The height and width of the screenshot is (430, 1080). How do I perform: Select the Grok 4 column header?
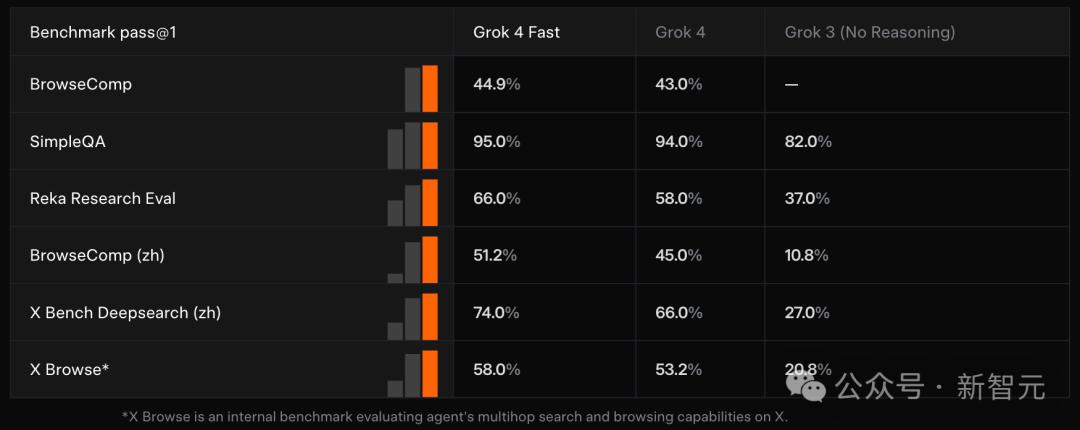[681, 32]
